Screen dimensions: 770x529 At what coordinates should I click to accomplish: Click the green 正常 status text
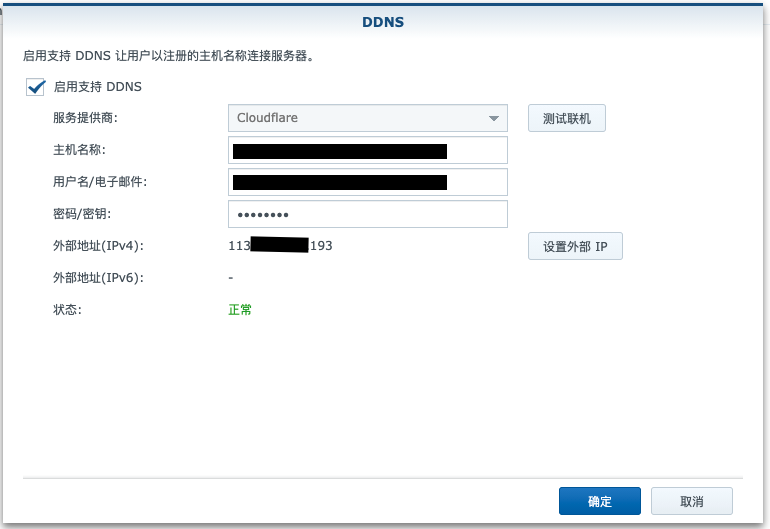(x=240, y=310)
